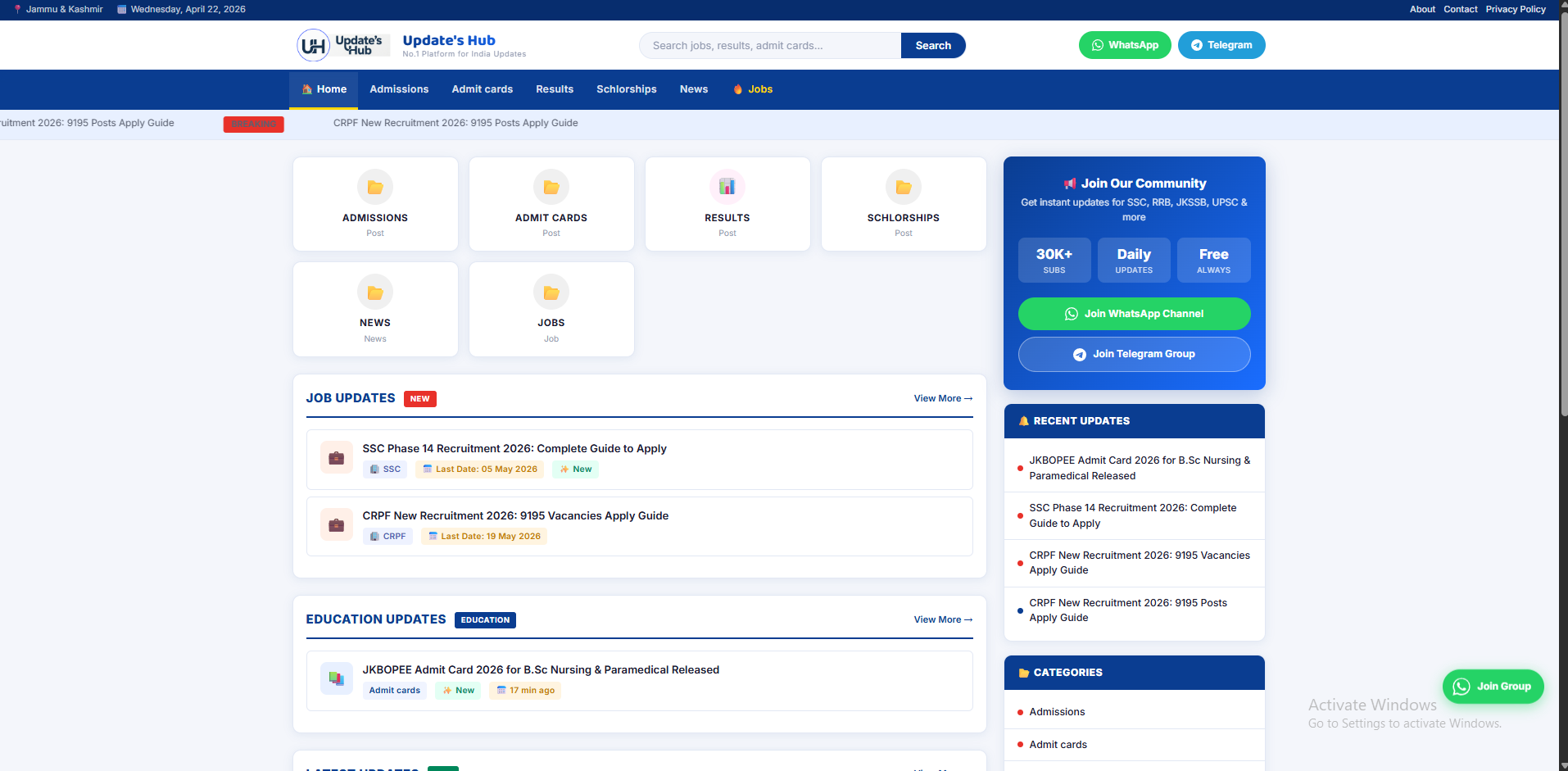Viewport: 1568px width, 771px height.
Task: Click the JKBOPEE admit card post icon
Action: [x=336, y=678]
